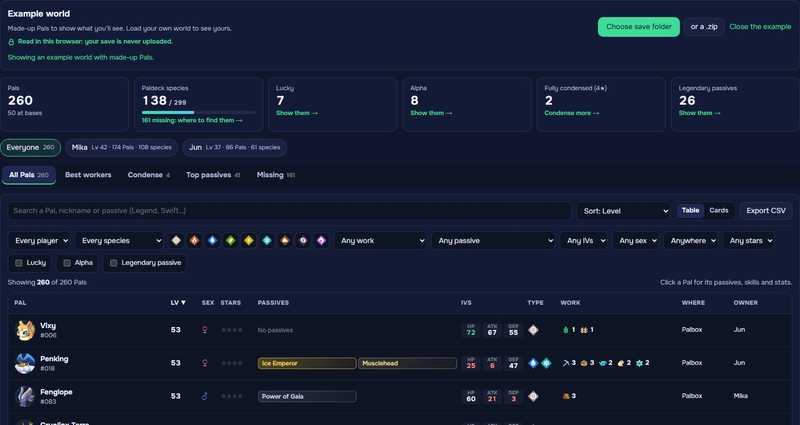Click the star rating in Vixy's row
Screen dimensions: 800x425
click(x=232, y=330)
